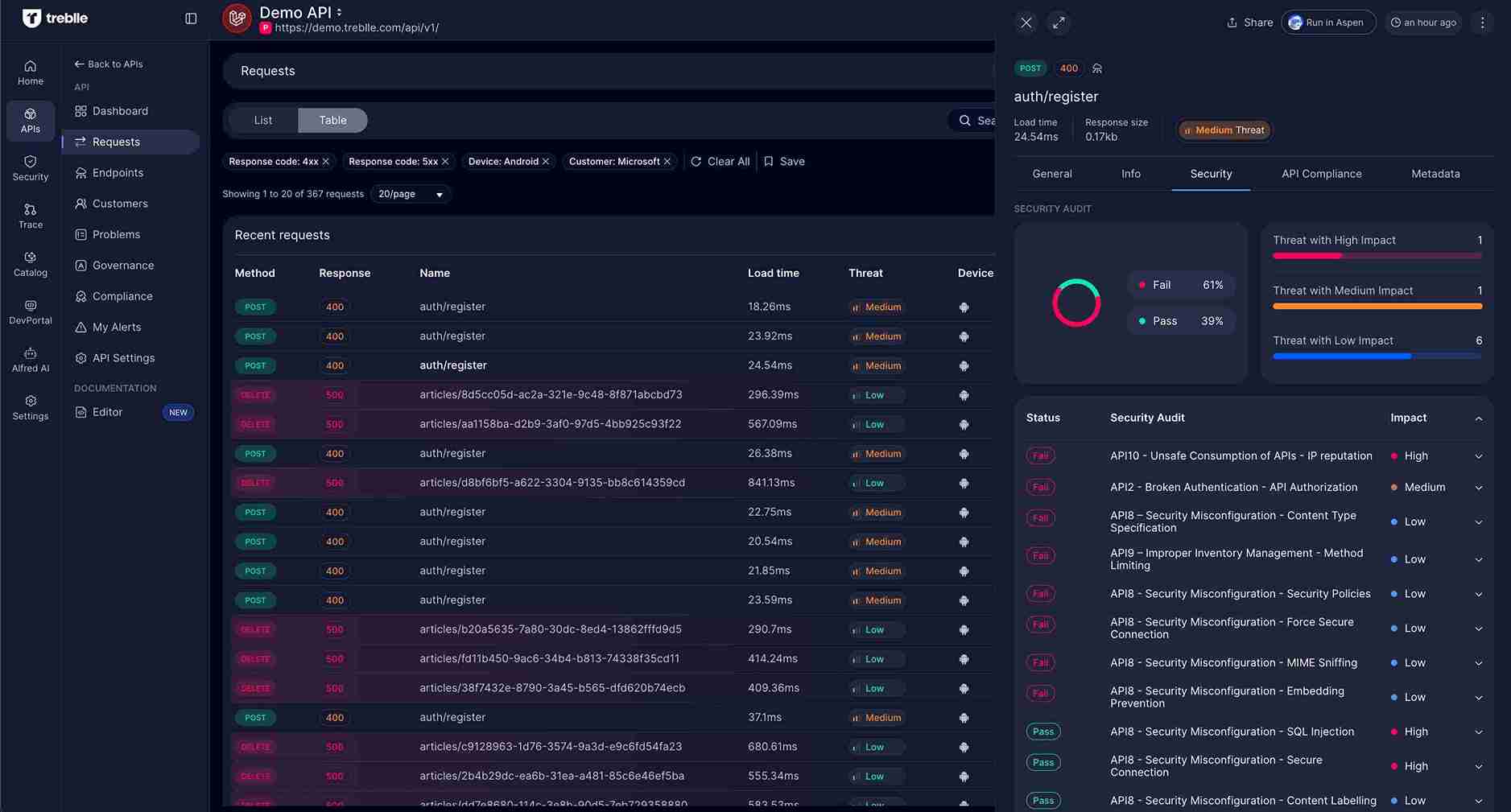Click the Run in Aspen button
Screen dimensions: 1511x812
point(1327,23)
